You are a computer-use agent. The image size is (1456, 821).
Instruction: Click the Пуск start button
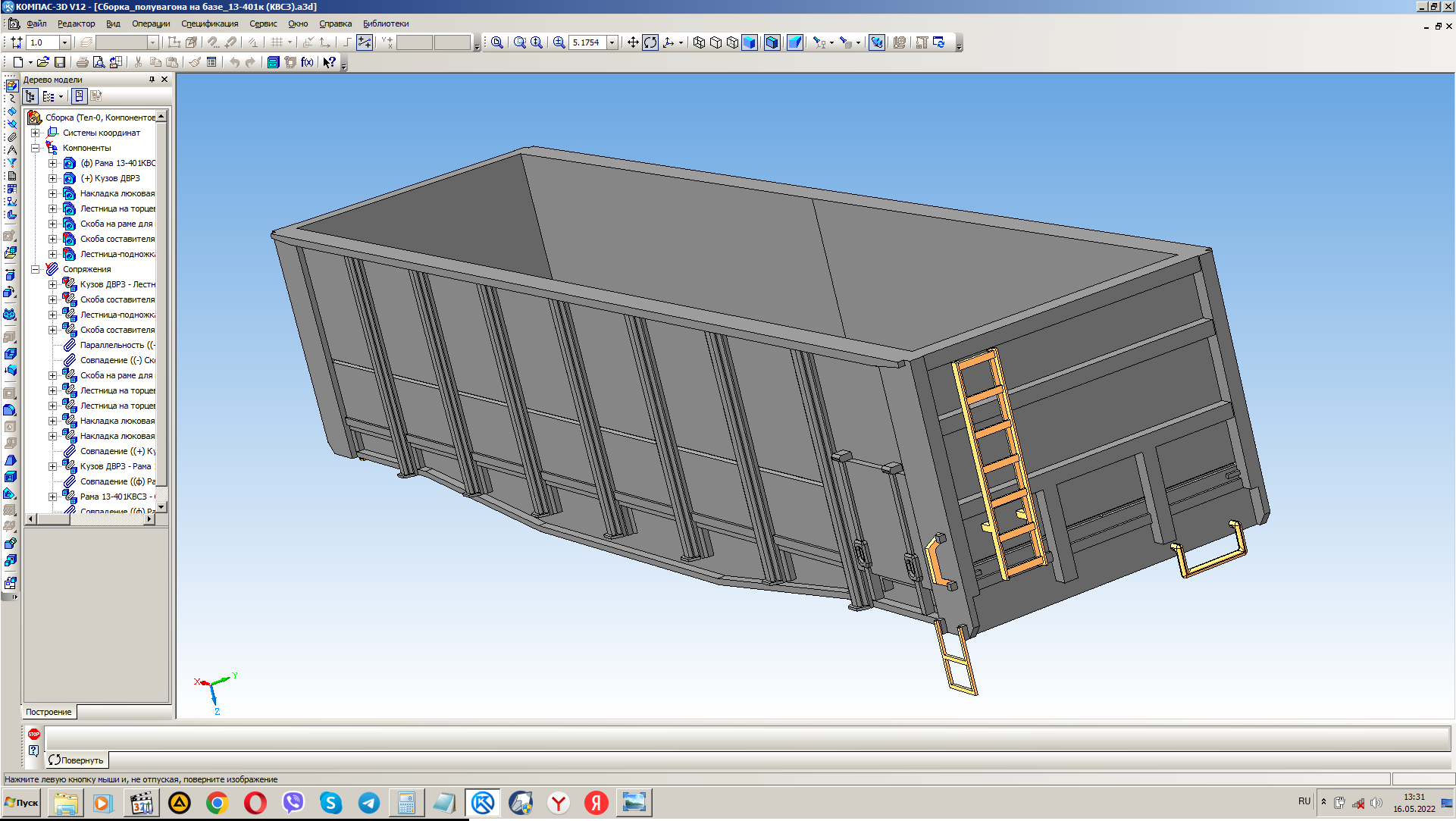[x=21, y=803]
